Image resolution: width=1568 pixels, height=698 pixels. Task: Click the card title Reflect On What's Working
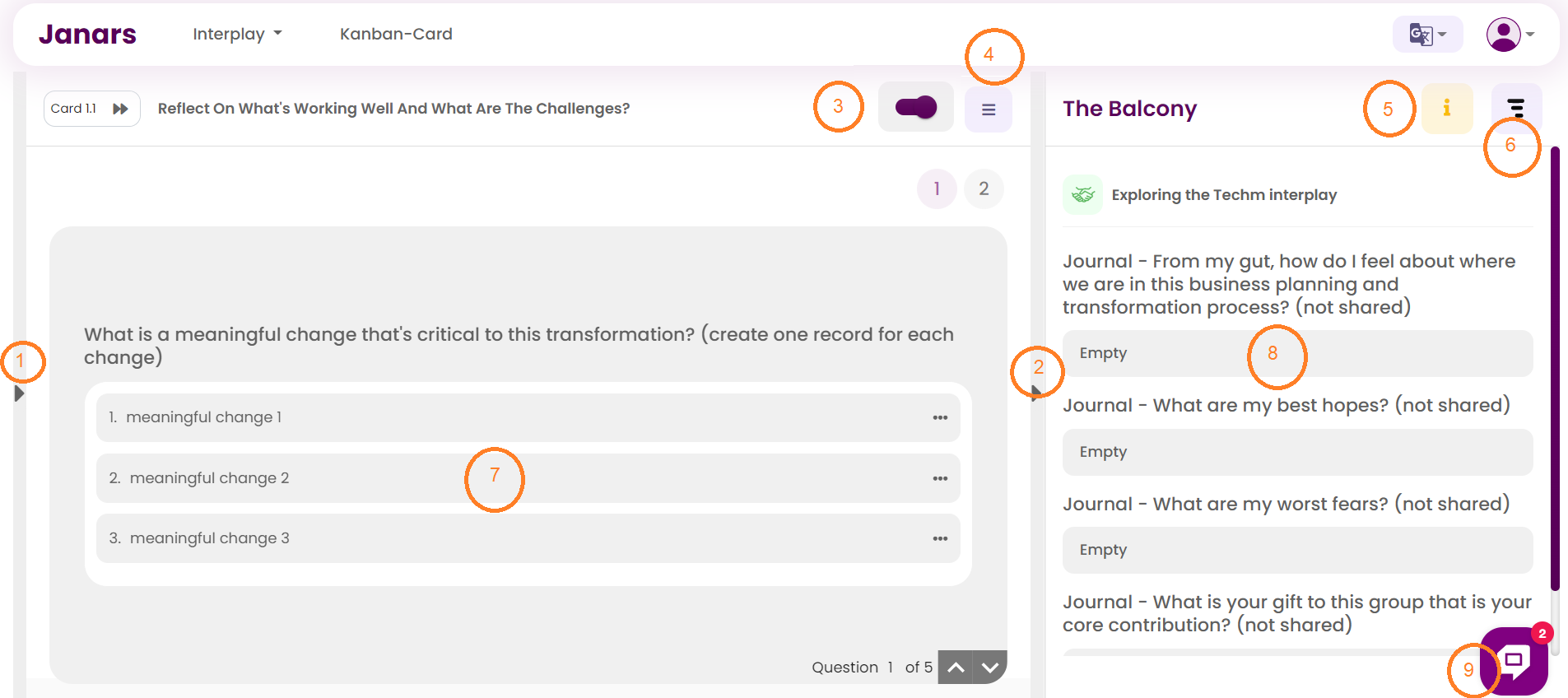click(x=393, y=109)
